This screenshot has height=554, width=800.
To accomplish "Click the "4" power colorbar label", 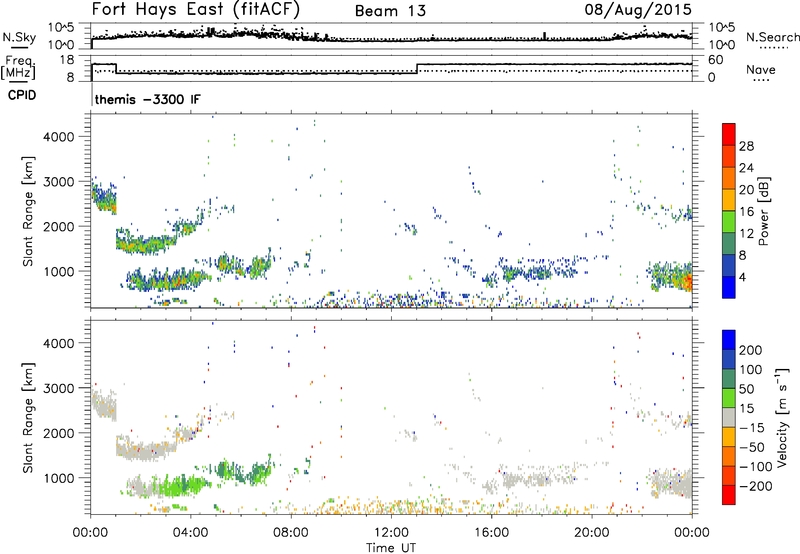I will pyautogui.click(x=742, y=278).
